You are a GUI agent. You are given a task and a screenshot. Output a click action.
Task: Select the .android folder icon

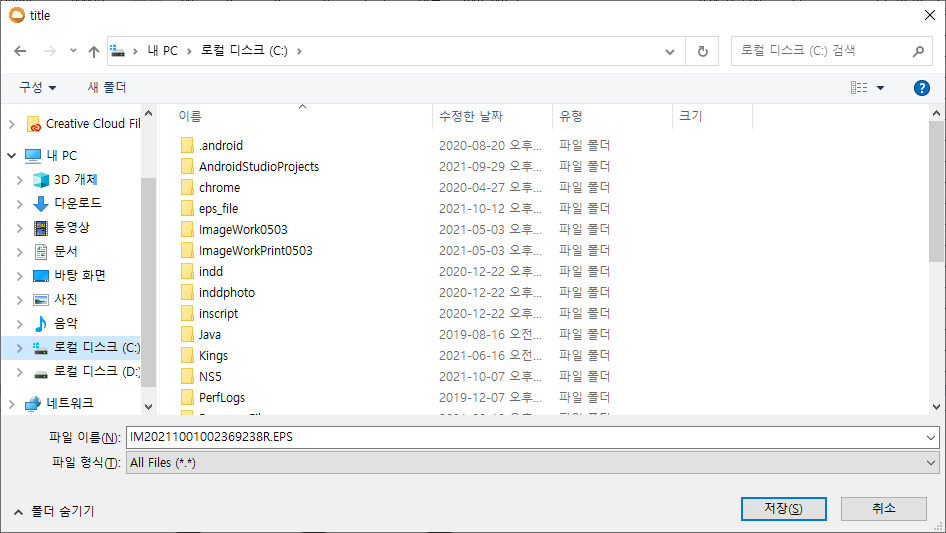pos(188,145)
